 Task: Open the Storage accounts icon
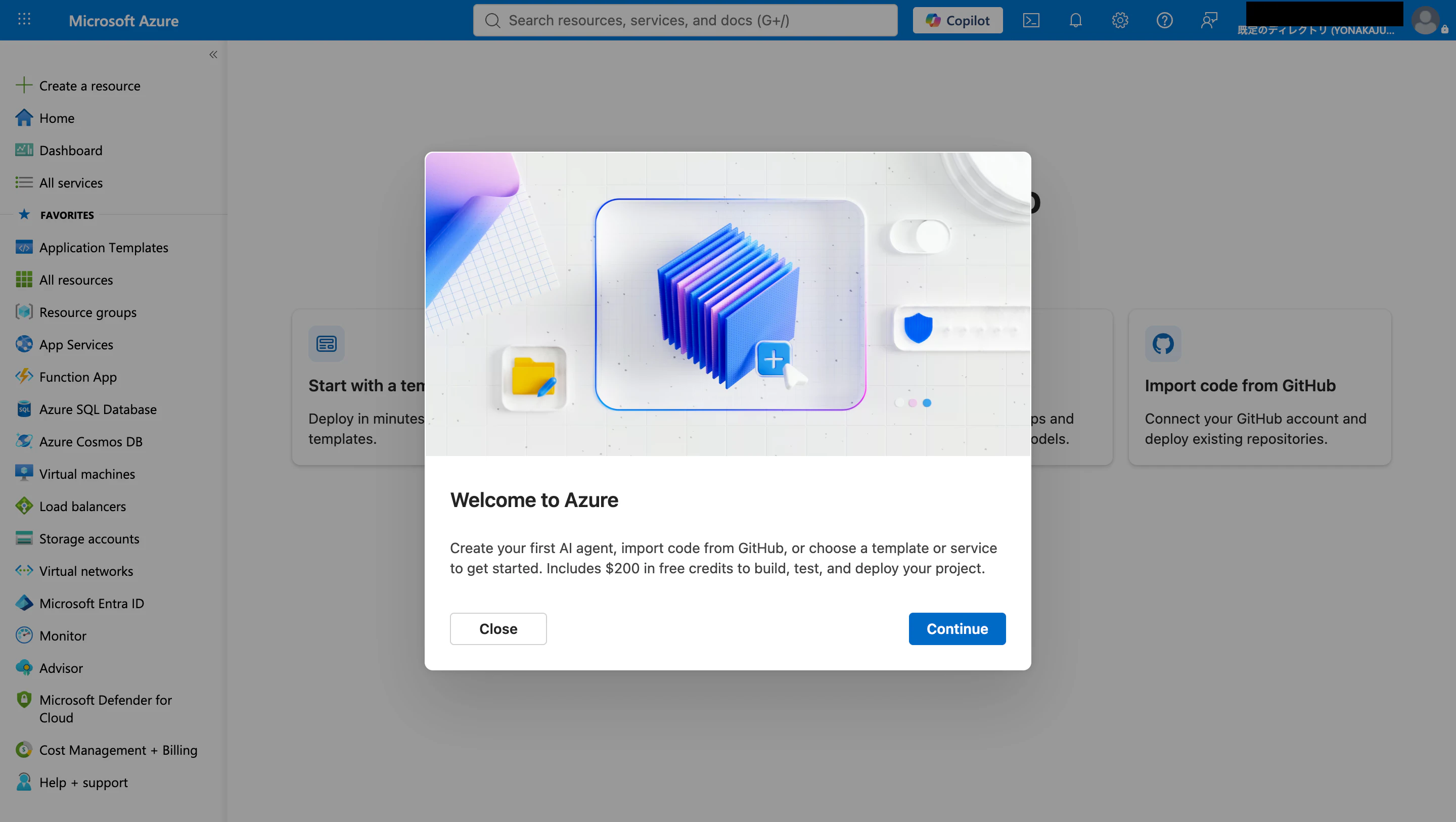tap(24, 537)
